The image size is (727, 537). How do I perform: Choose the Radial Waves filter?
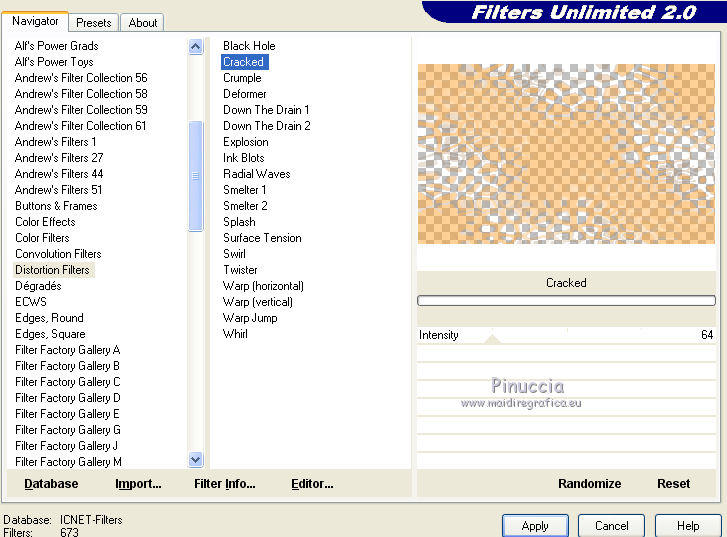pyautogui.click(x=256, y=174)
